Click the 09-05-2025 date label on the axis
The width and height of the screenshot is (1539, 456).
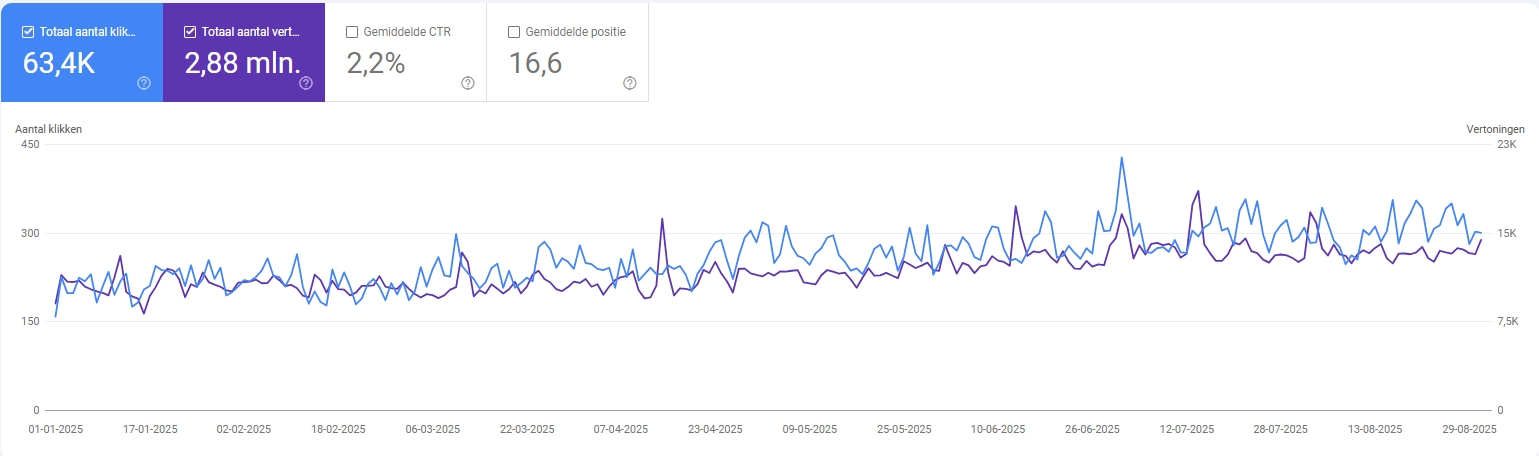pos(809,429)
